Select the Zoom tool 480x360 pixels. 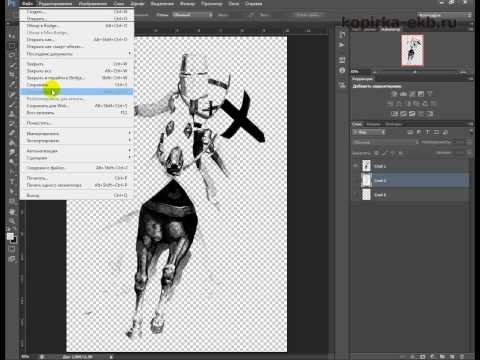[x=12, y=221]
